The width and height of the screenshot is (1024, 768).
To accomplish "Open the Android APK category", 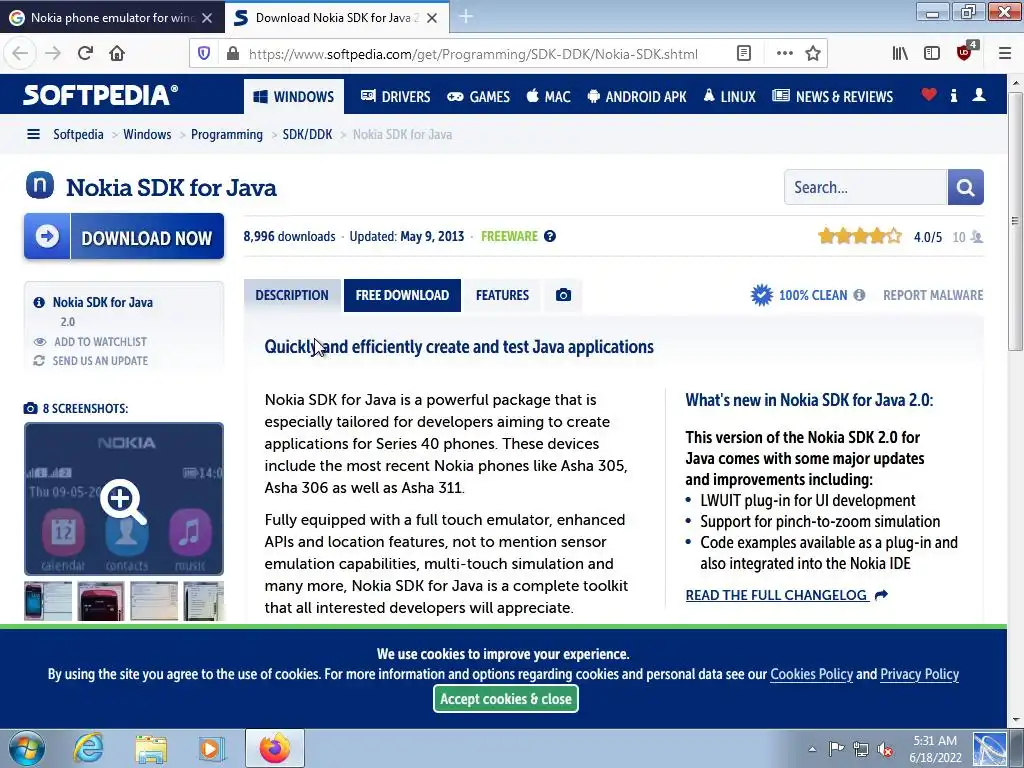I will pyautogui.click(x=637, y=97).
